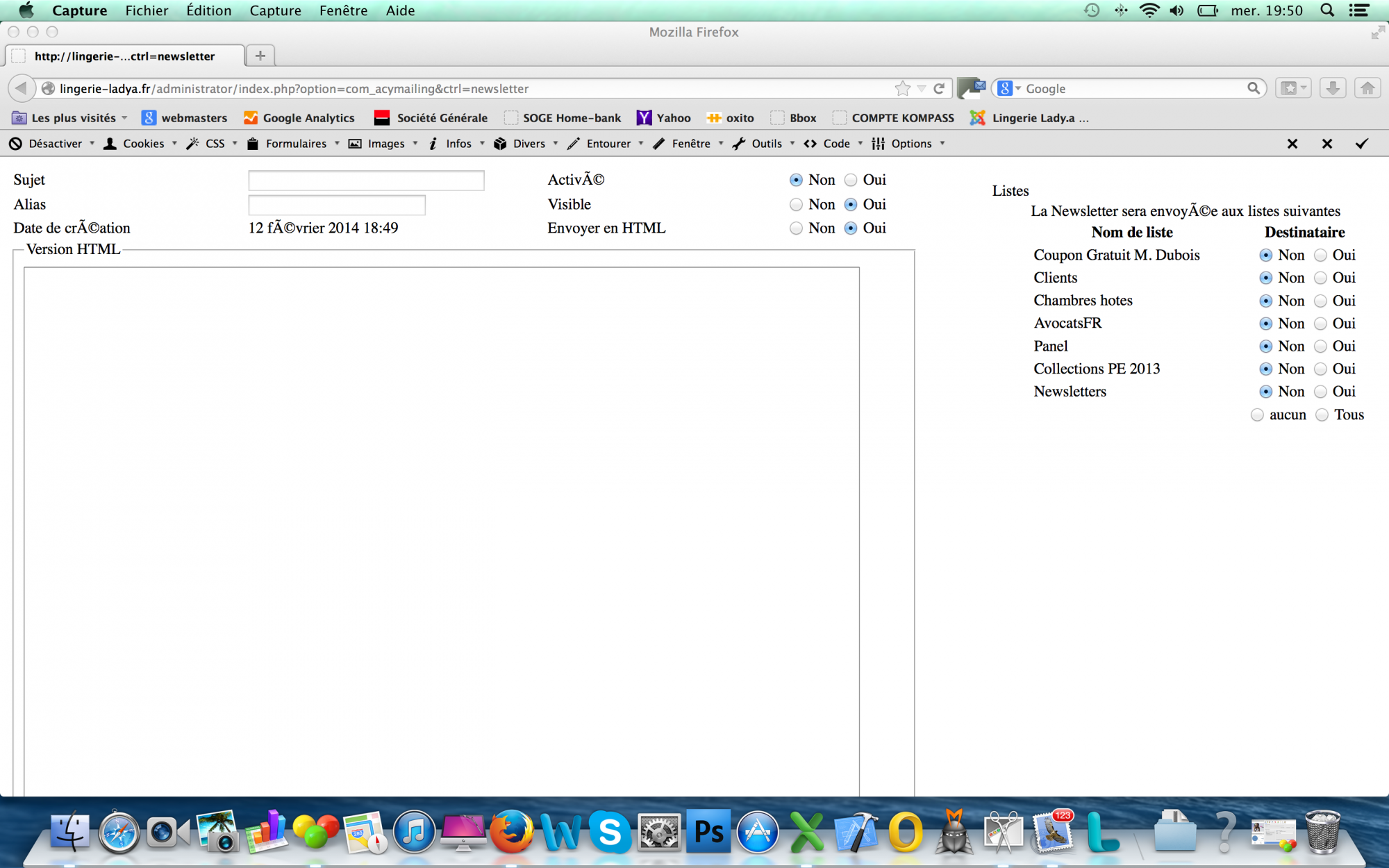Viewport: 1389px width, 868px height.
Task: Click the Home icon in toolbar
Action: click(x=1367, y=88)
